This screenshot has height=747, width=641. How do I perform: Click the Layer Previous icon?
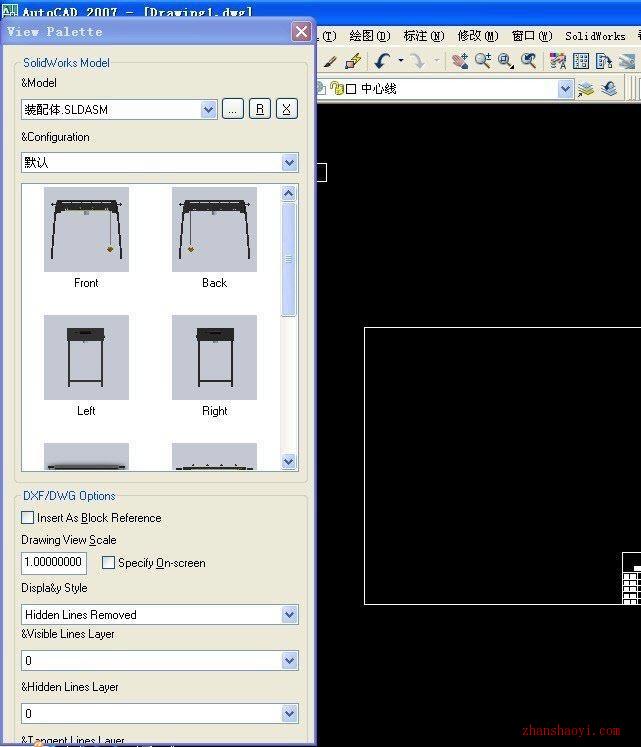tap(610, 89)
